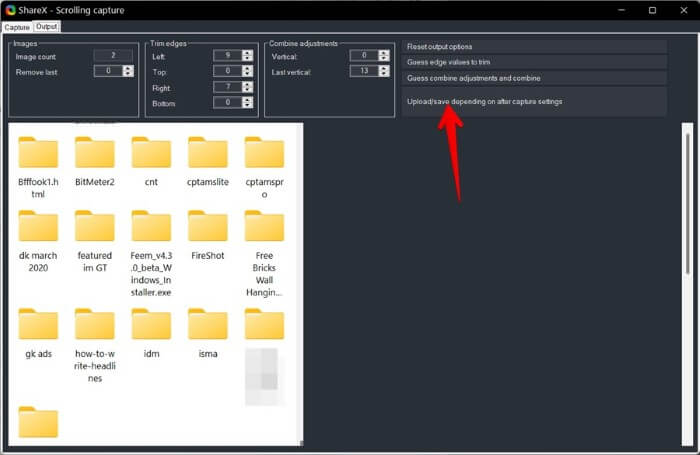Click the 'isma' folder name text
The width and height of the screenshot is (700, 455).
pos(208,354)
